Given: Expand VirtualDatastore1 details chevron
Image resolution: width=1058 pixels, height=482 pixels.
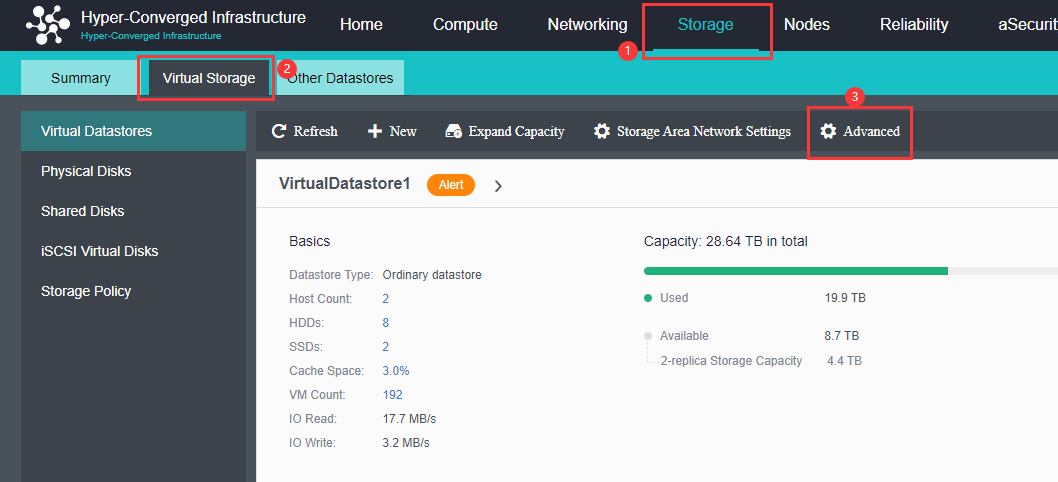Looking at the screenshot, I should tap(498, 186).
